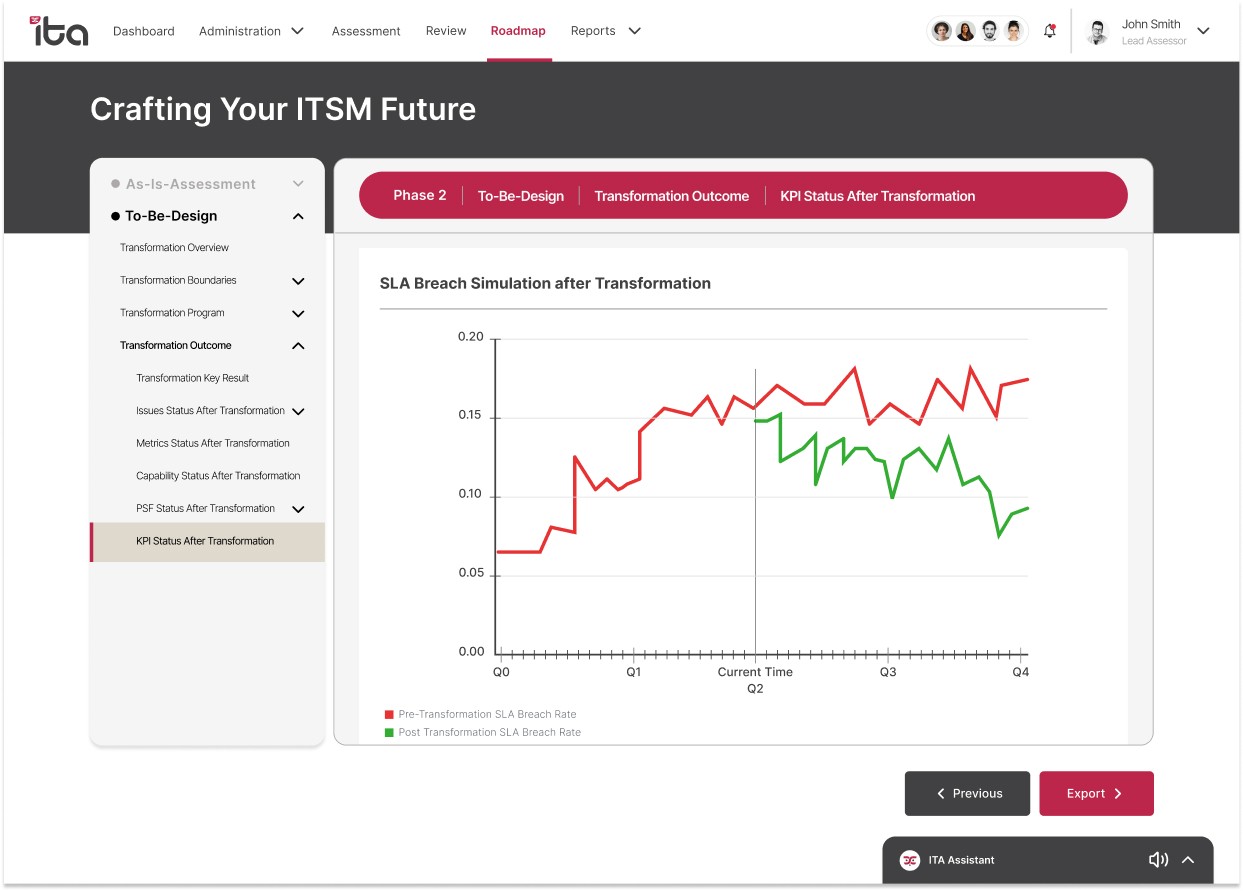Viewport: 1243px width, 891px height.
Task: Open the user account dropdown arrow
Action: tap(1203, 31)
